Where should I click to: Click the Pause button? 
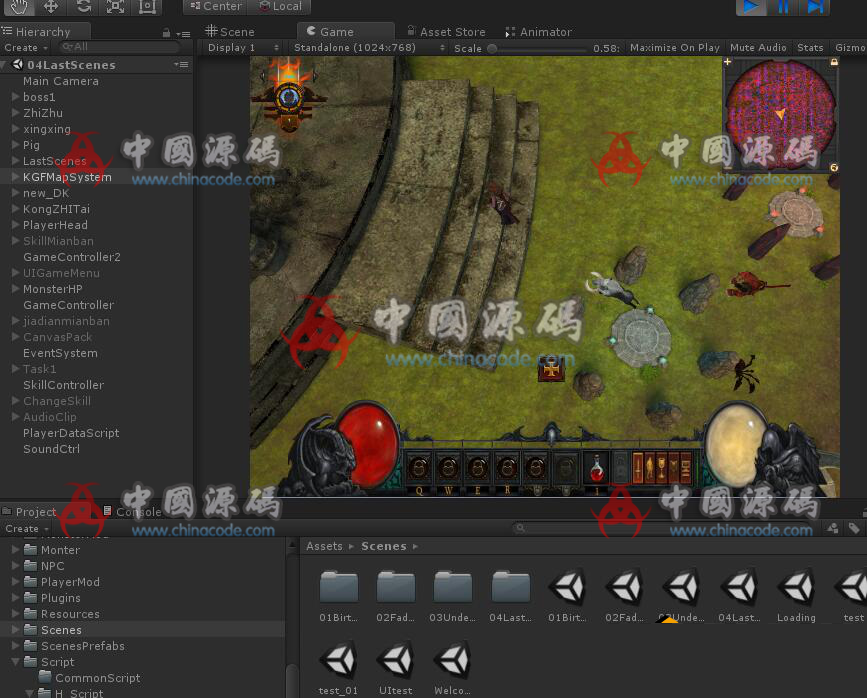click(x=784, y=6)
